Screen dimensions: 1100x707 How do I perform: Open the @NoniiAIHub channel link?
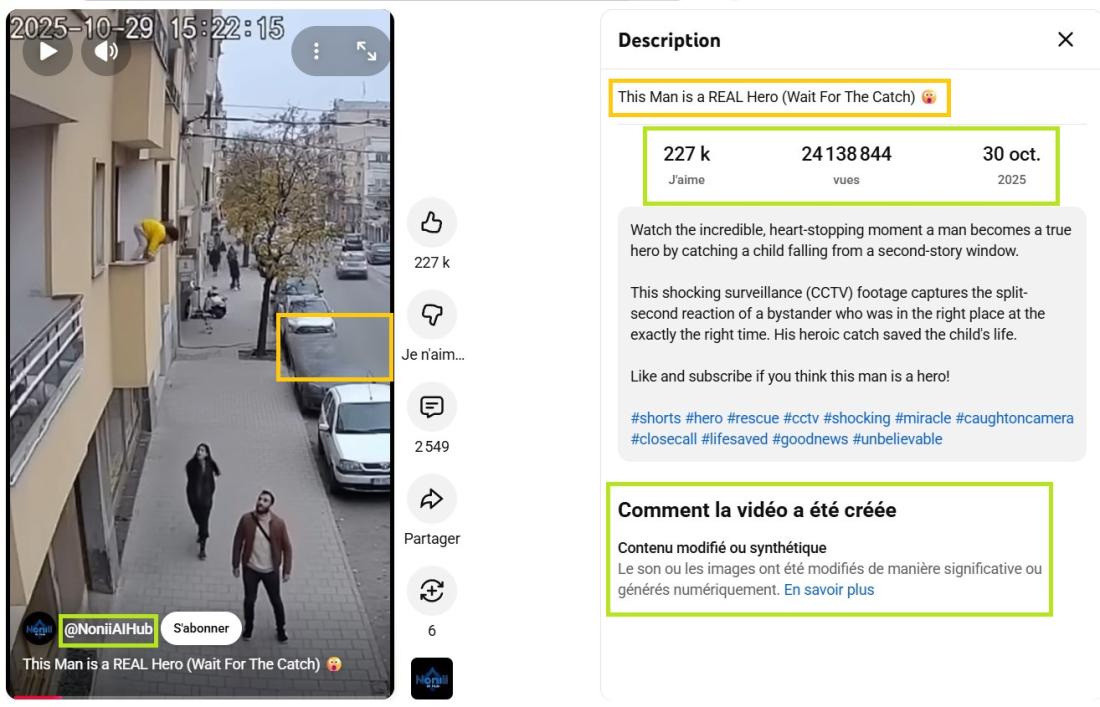click(x=108, y=629)
